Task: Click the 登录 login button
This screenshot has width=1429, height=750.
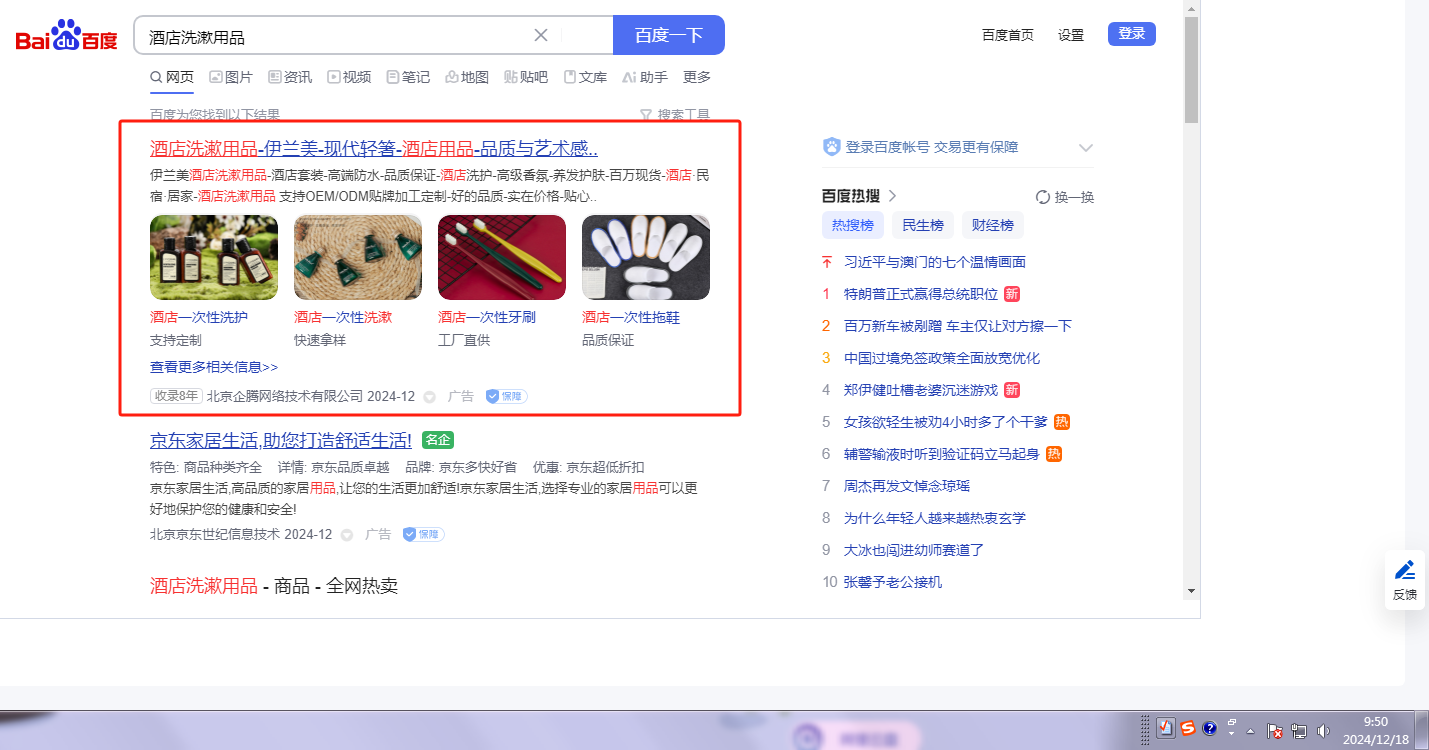Action: click(x=1132, y=34)
